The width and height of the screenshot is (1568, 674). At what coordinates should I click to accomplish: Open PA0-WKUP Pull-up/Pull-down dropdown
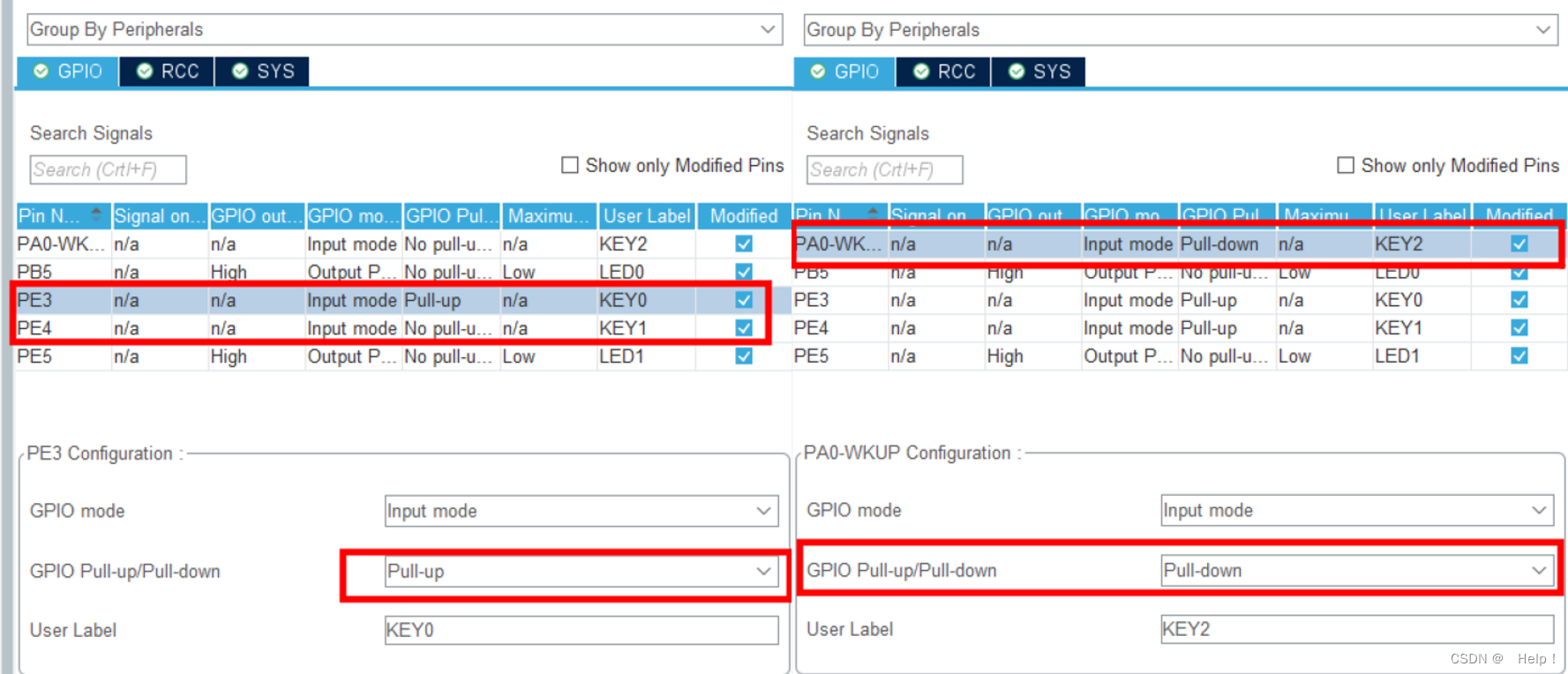pos(1357,571)
